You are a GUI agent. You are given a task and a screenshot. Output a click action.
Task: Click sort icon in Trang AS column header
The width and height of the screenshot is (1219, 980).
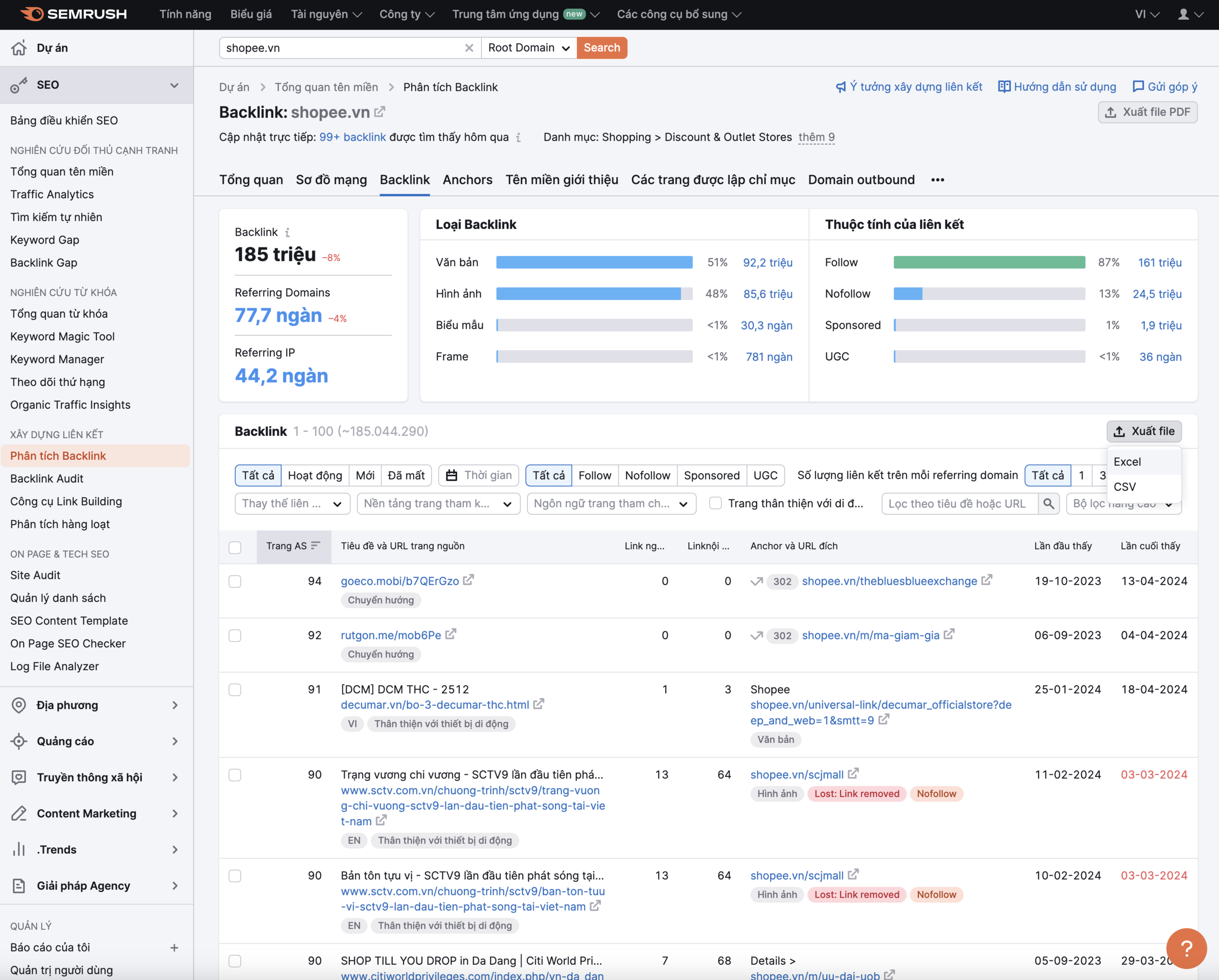tap(315, 546)
